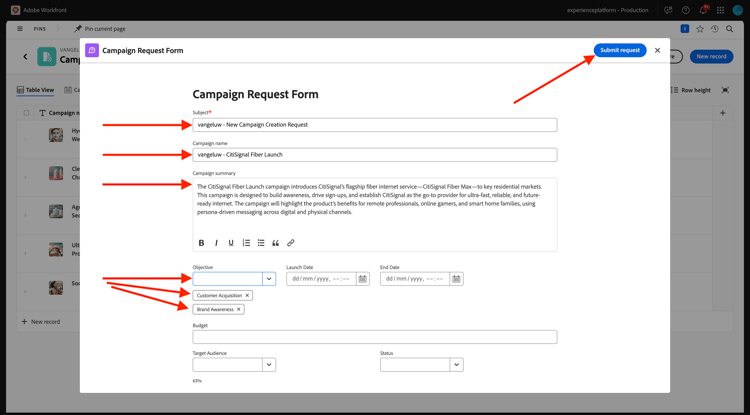Click the first campaign row thumbnail
This screenshot has width=750, height=415.
(x=56, y=135)
